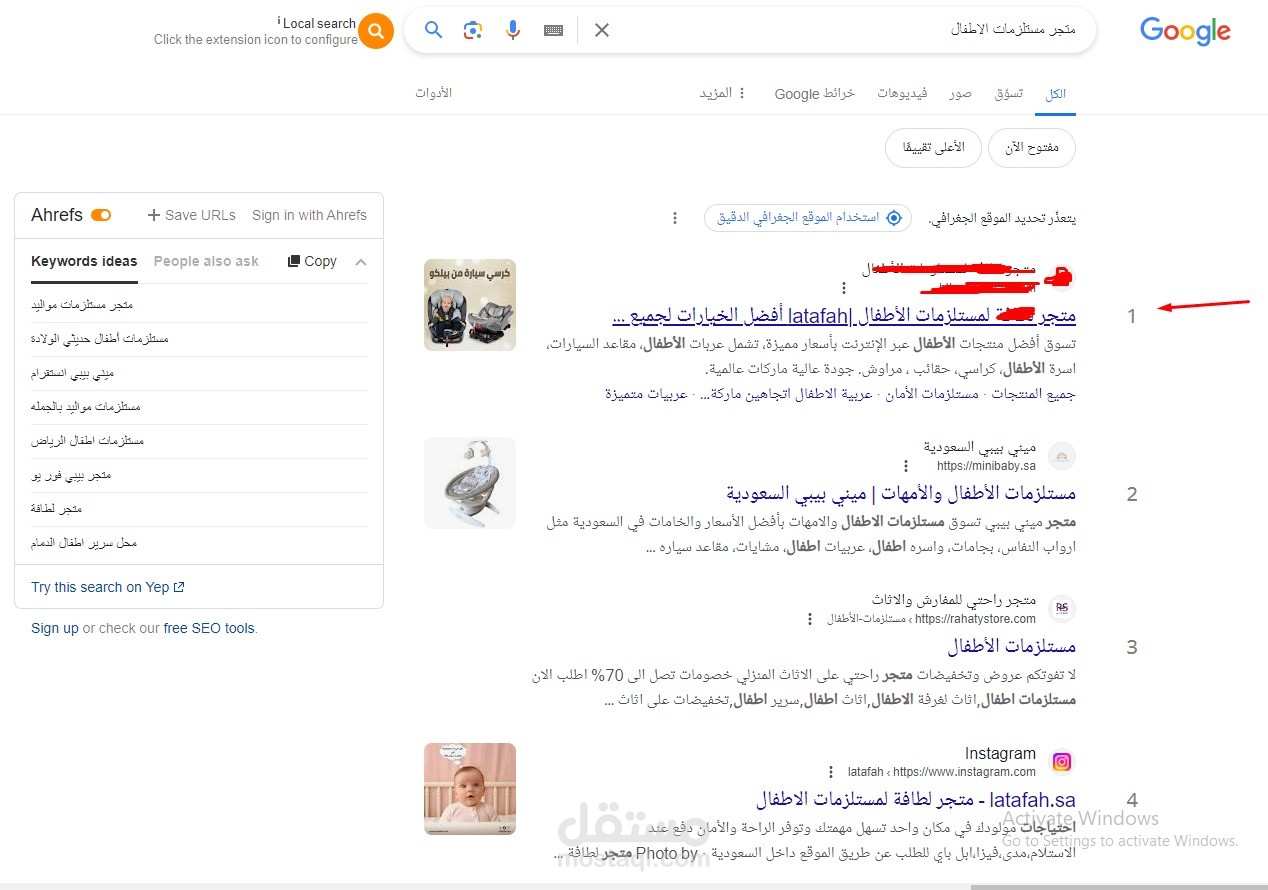Screen dimensions: 1268x890
Task: Open مستلزمات الأطفال rahatystore result title
Action: coord(1012,646)
